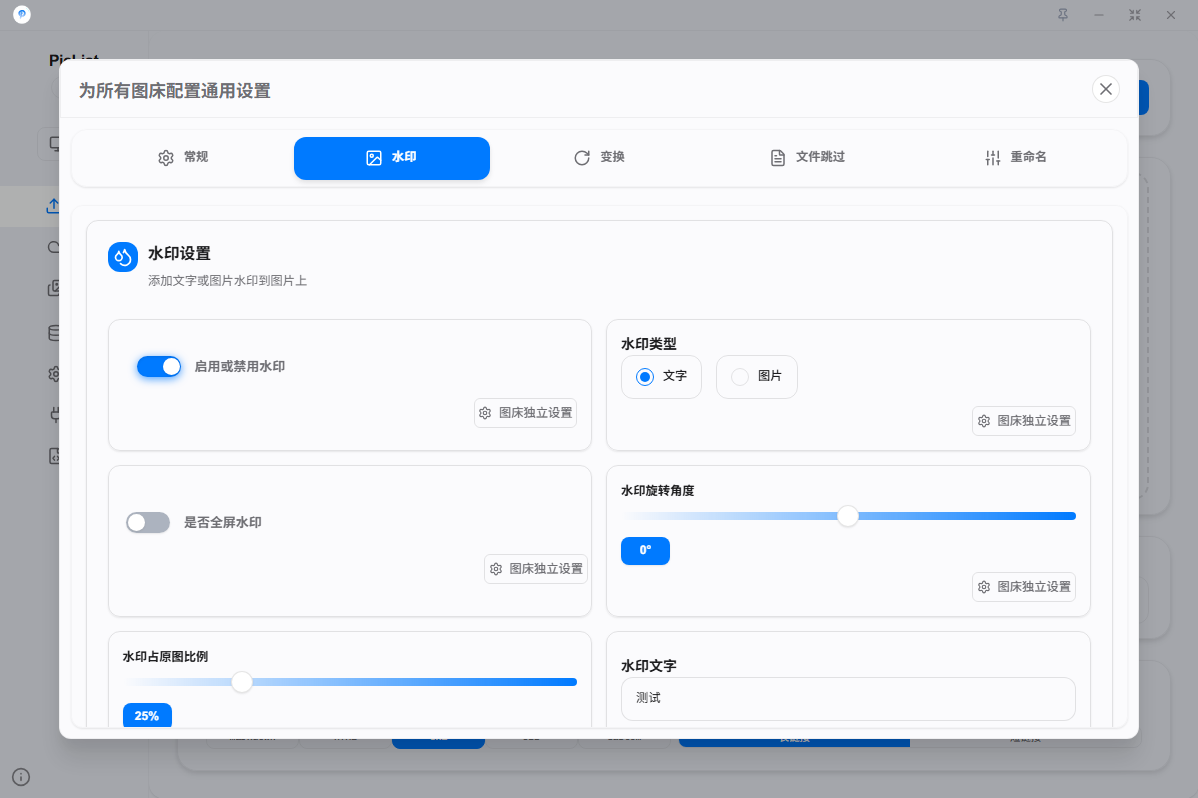Click the image icon in 水印 tab
This screenshot has height=798, width=1198.
[374, 158]
